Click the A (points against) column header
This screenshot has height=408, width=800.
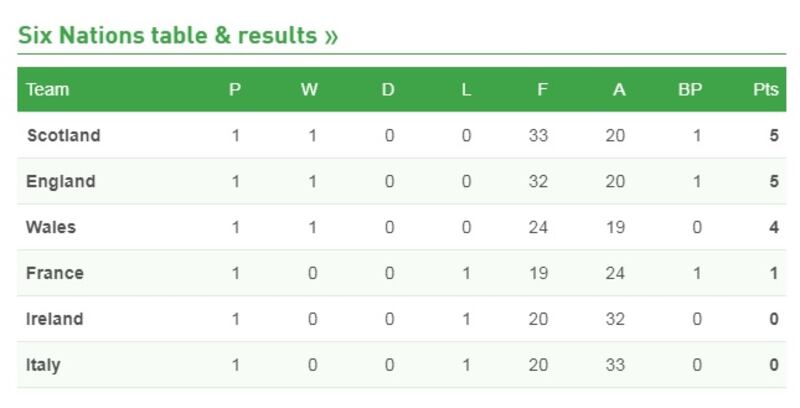(620, 90)
